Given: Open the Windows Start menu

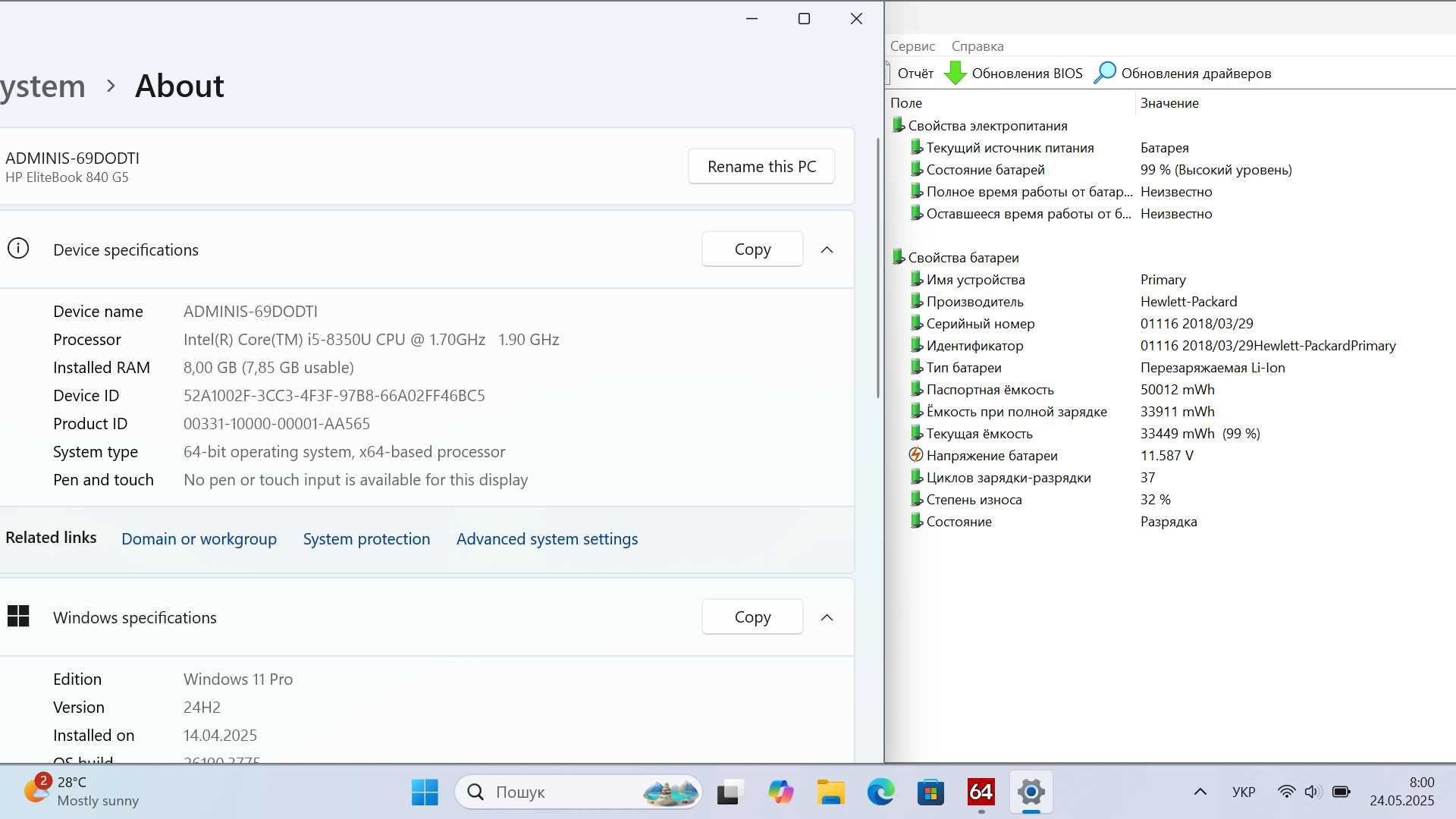Looking at the screenshot, I should click(425, 792).
